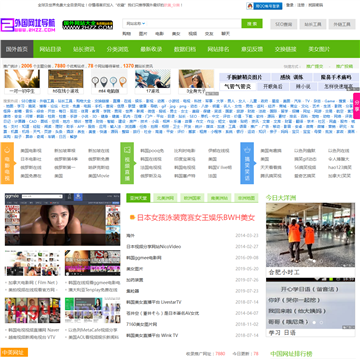
Task: Select second carousel dot in Japanese lesson image
Action: 321,322
